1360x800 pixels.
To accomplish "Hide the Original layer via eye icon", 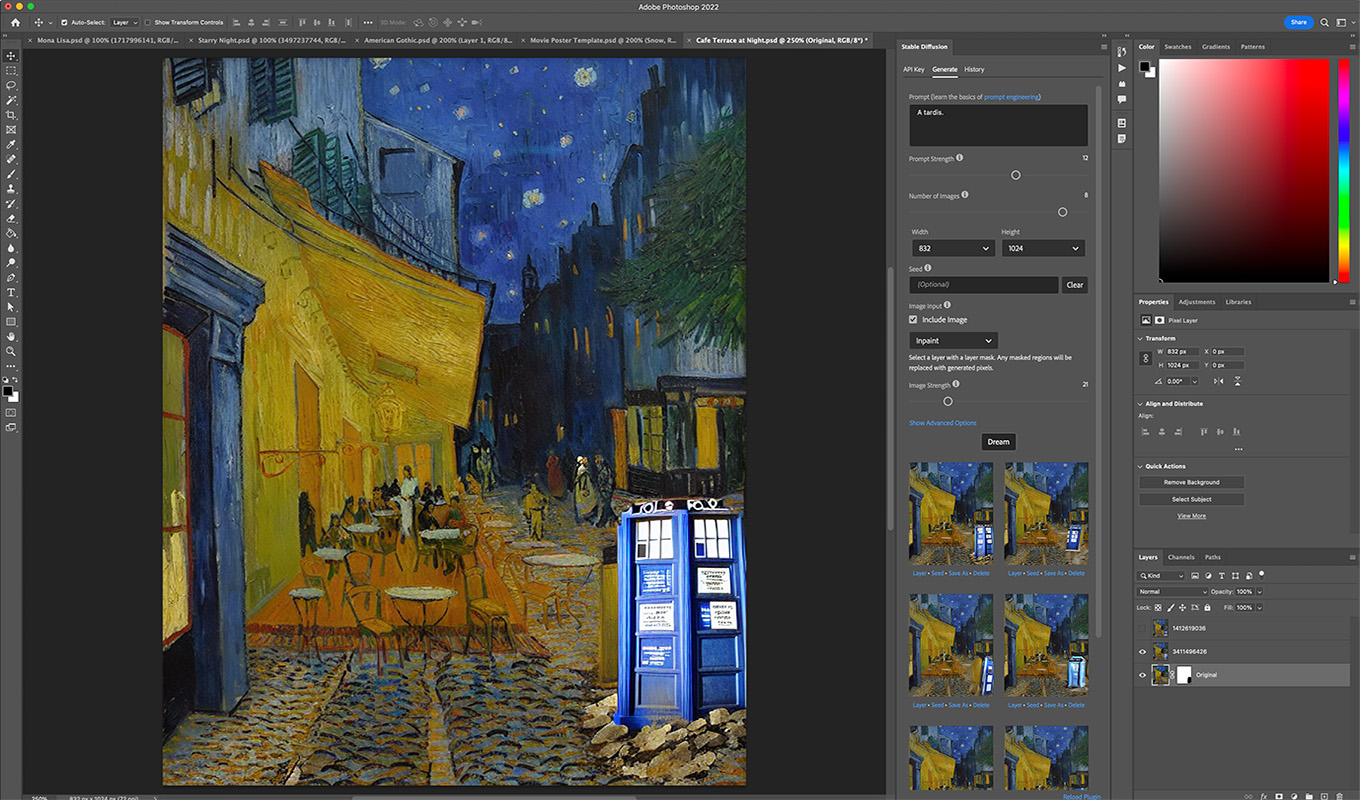I will tap(1143, 675).
